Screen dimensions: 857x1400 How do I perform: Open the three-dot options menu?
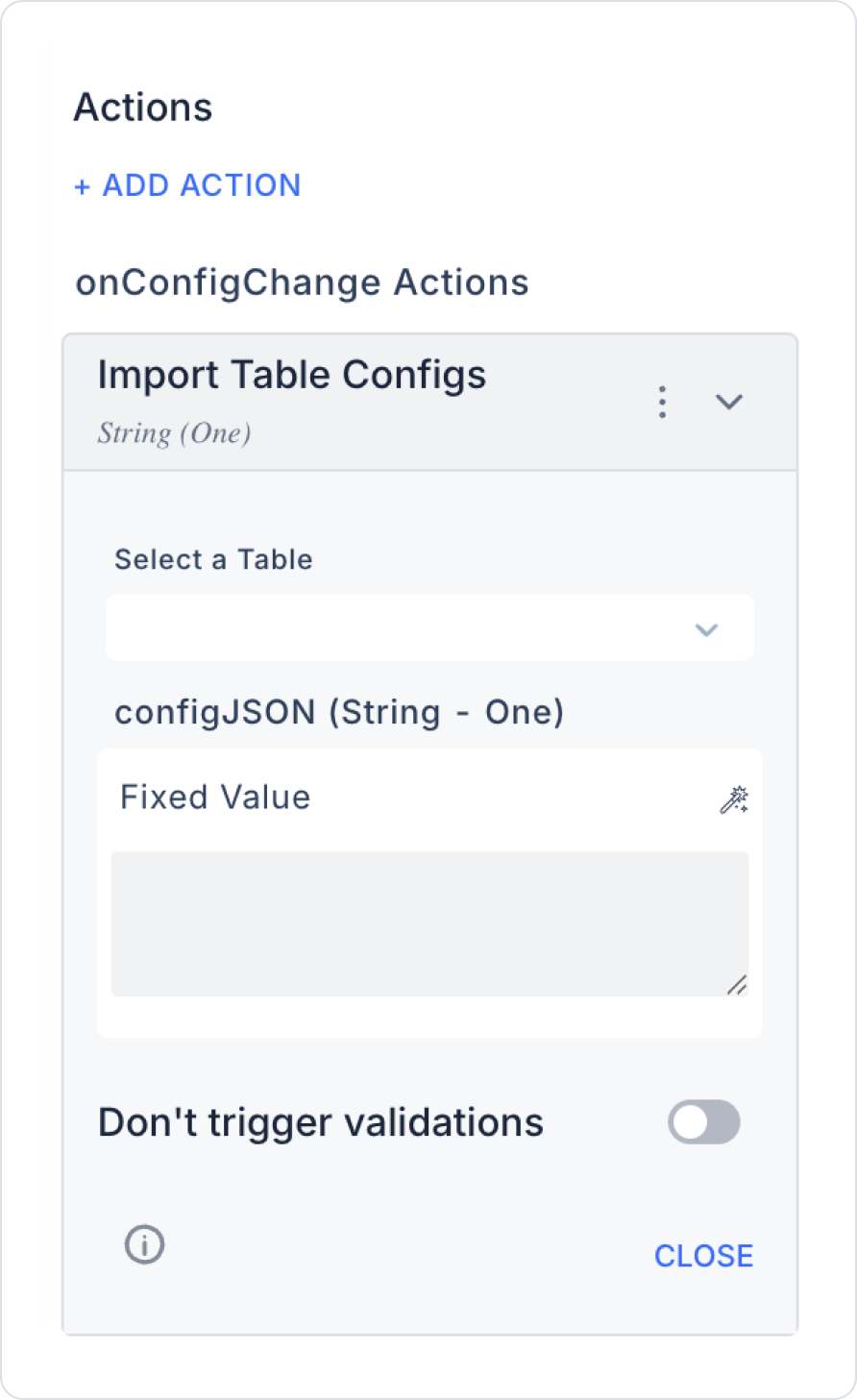click(x=662, y=402)
